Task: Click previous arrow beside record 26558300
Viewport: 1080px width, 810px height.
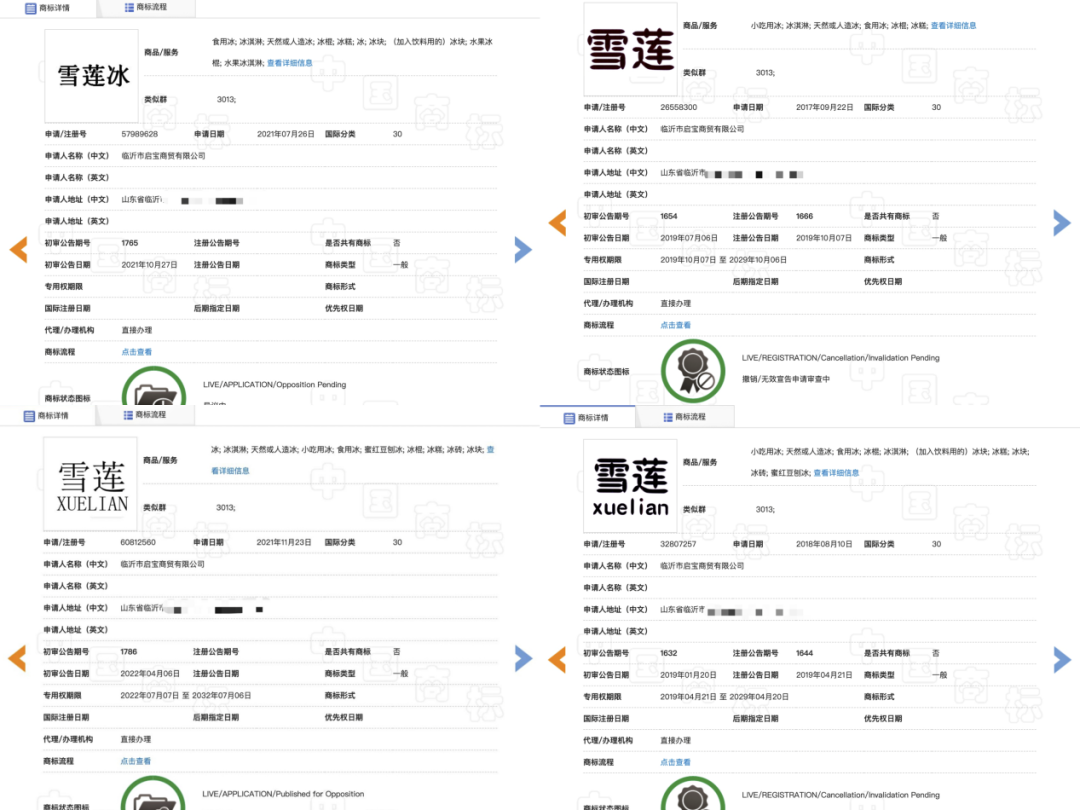Action: (x=557, y=222)
